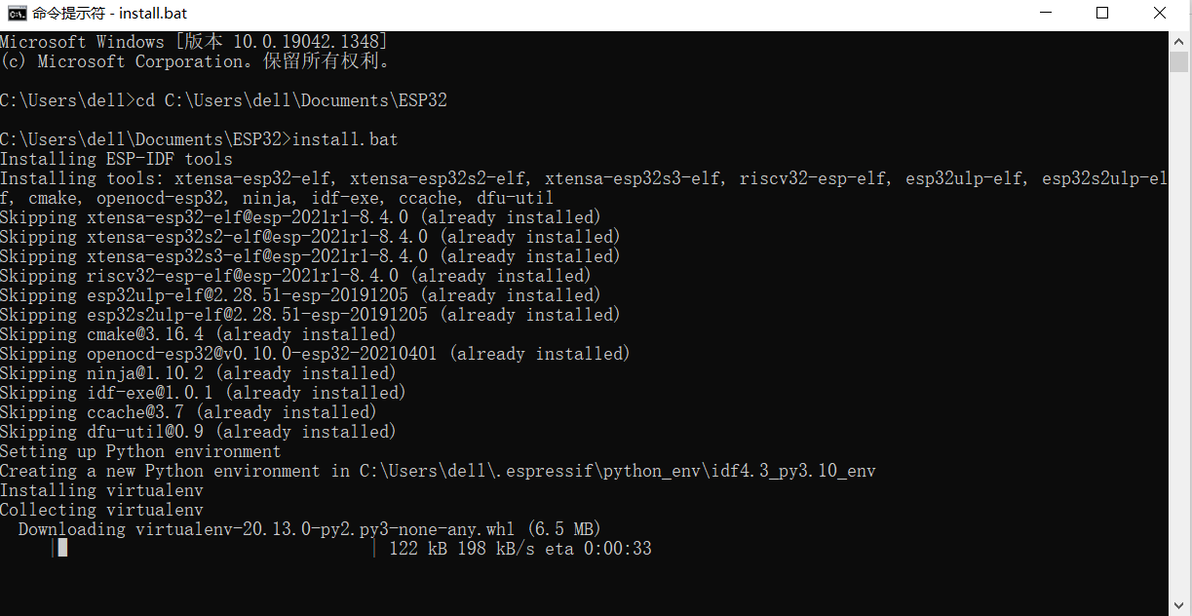Click the "install.bat" command at the prompt
The height and width of the screenshot is (616, 1192).
pyautogui.click(x=345, y=140)
